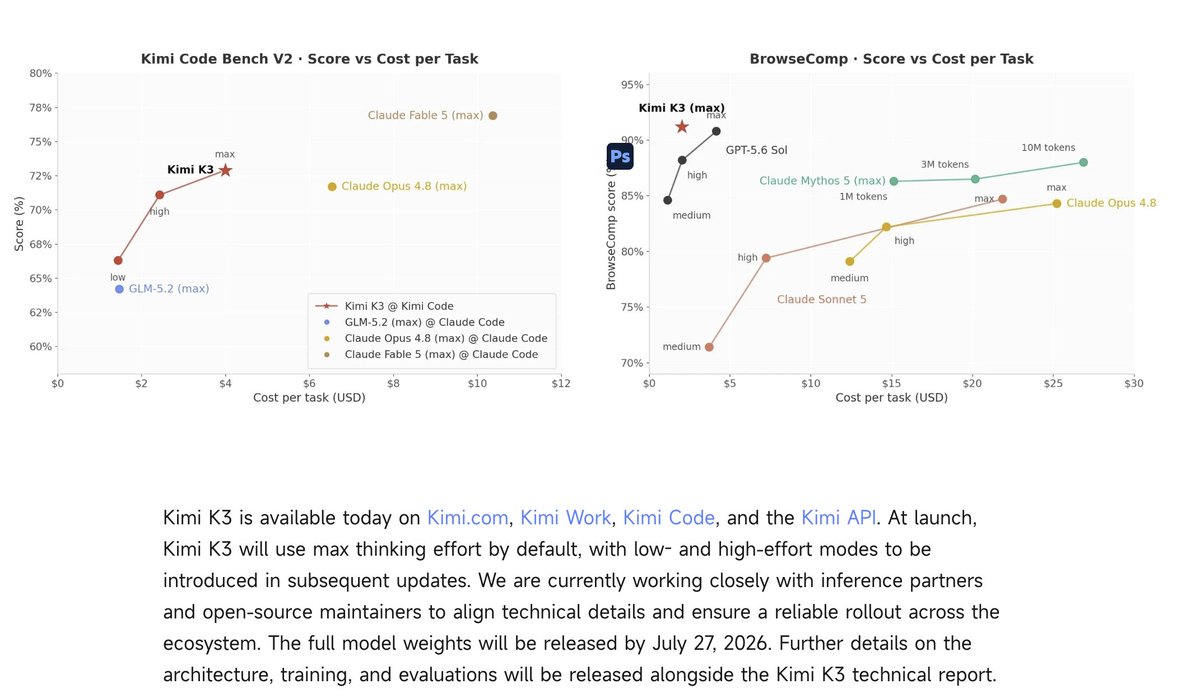This screenshot has height=698, width=1200.
Task: Click the Kimi K3 red star in Code Bench chart
Action: coord(226,170)
